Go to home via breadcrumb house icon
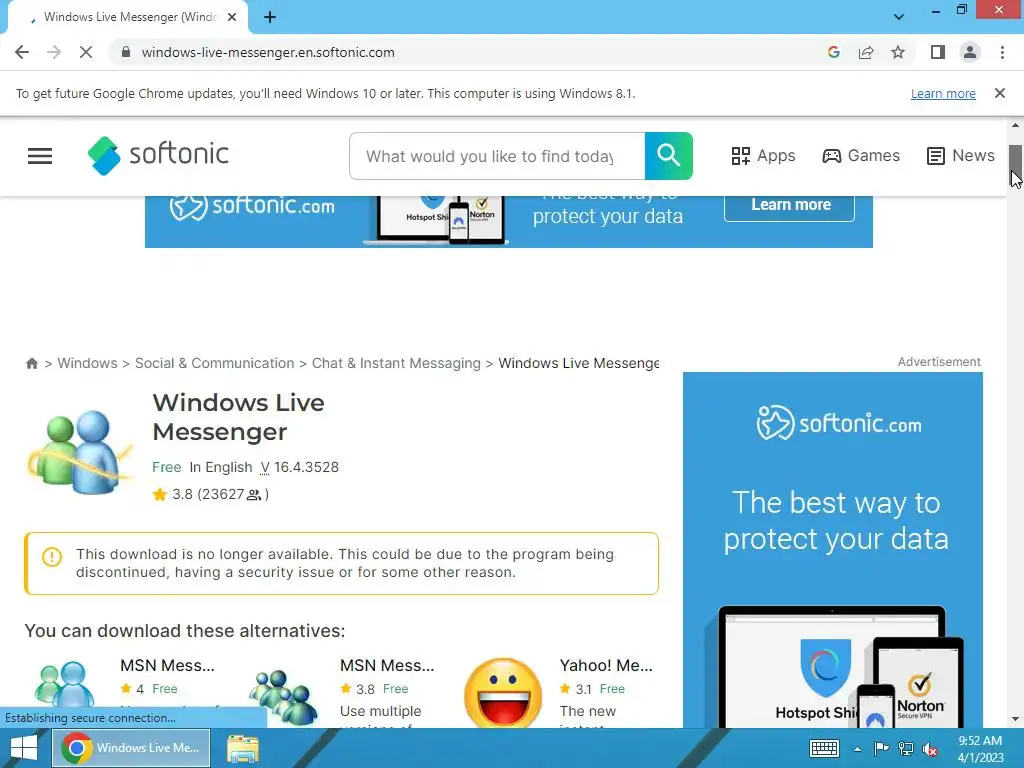 click(x=31, y=363)
